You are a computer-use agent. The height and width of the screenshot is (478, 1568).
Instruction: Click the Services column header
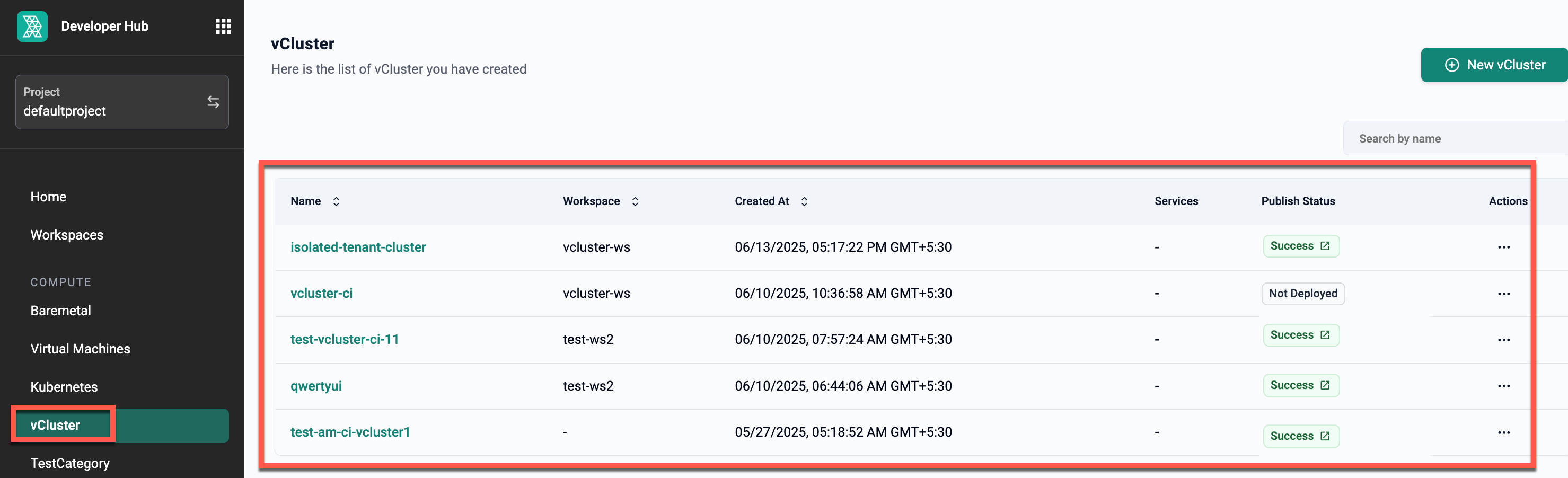coord(1176,201)
